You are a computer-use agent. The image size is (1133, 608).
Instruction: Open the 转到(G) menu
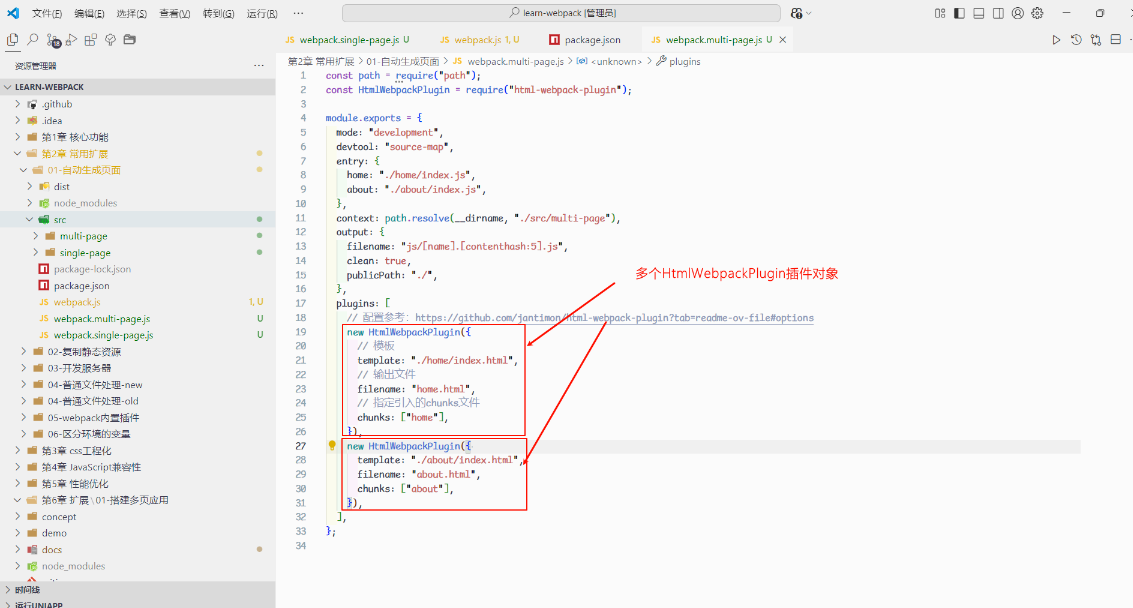click(218, 14)
